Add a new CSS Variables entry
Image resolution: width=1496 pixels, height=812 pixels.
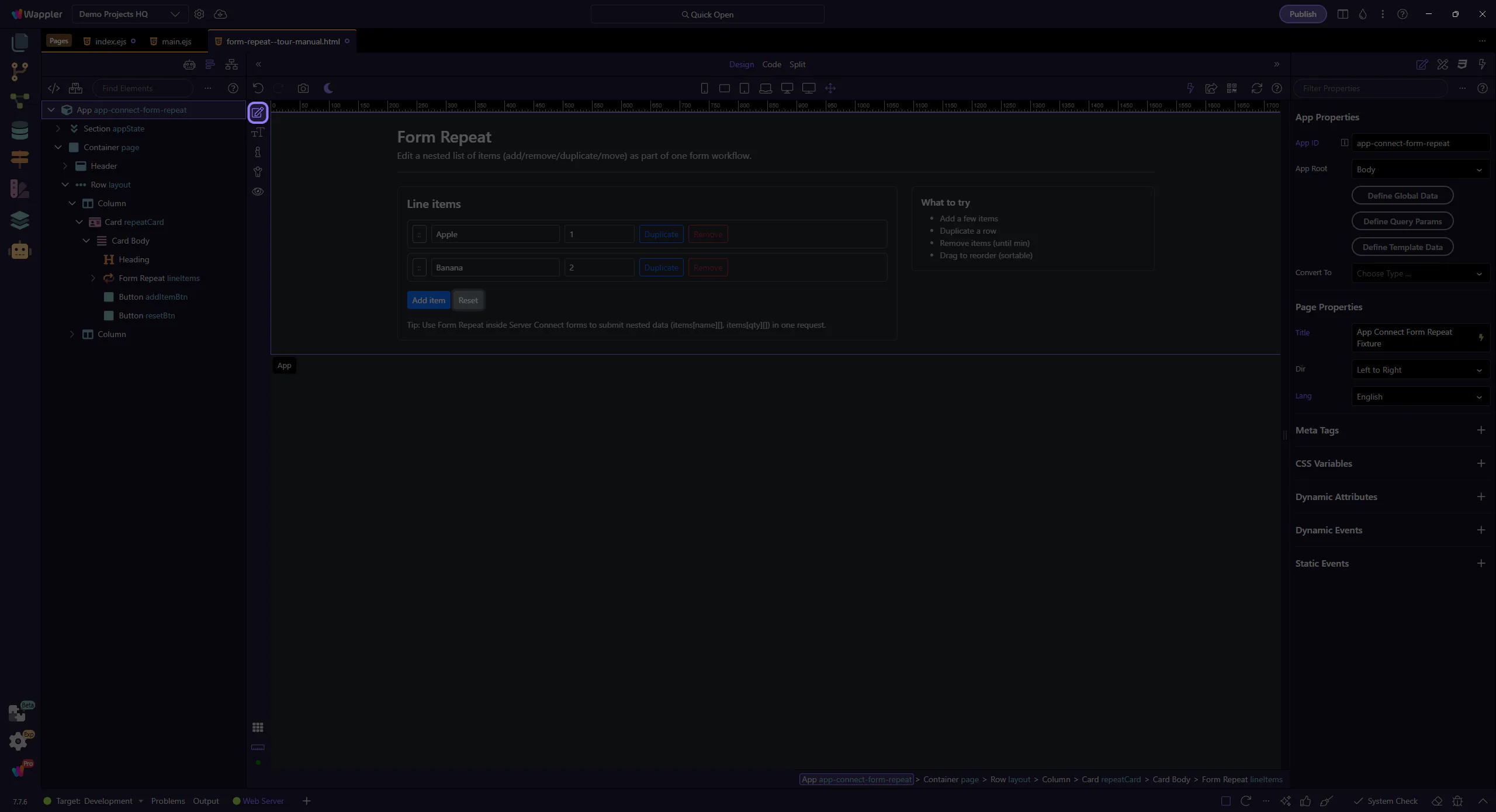pyautogui.click(x=1481, y=463)
